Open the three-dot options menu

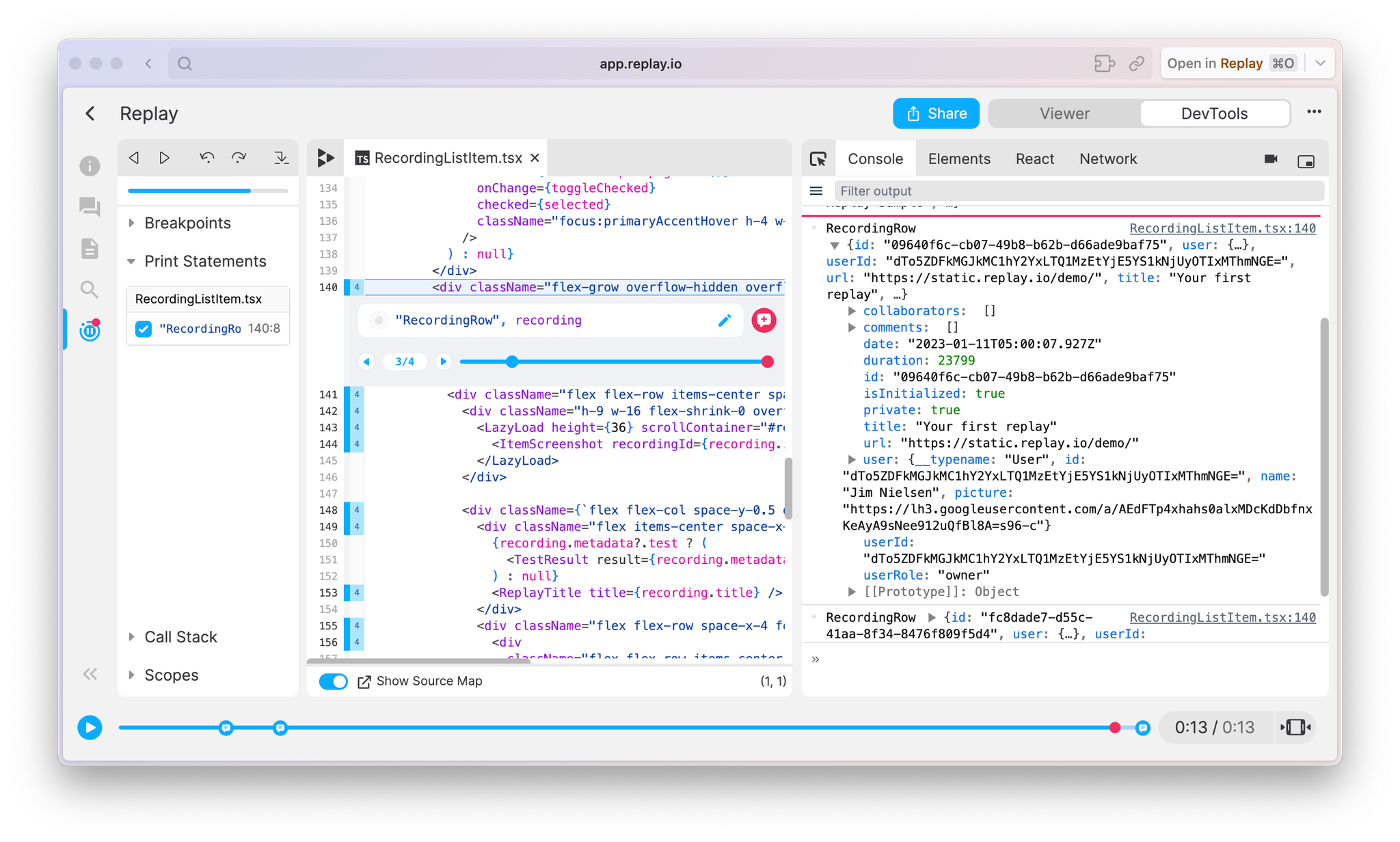click(1314, 112)
